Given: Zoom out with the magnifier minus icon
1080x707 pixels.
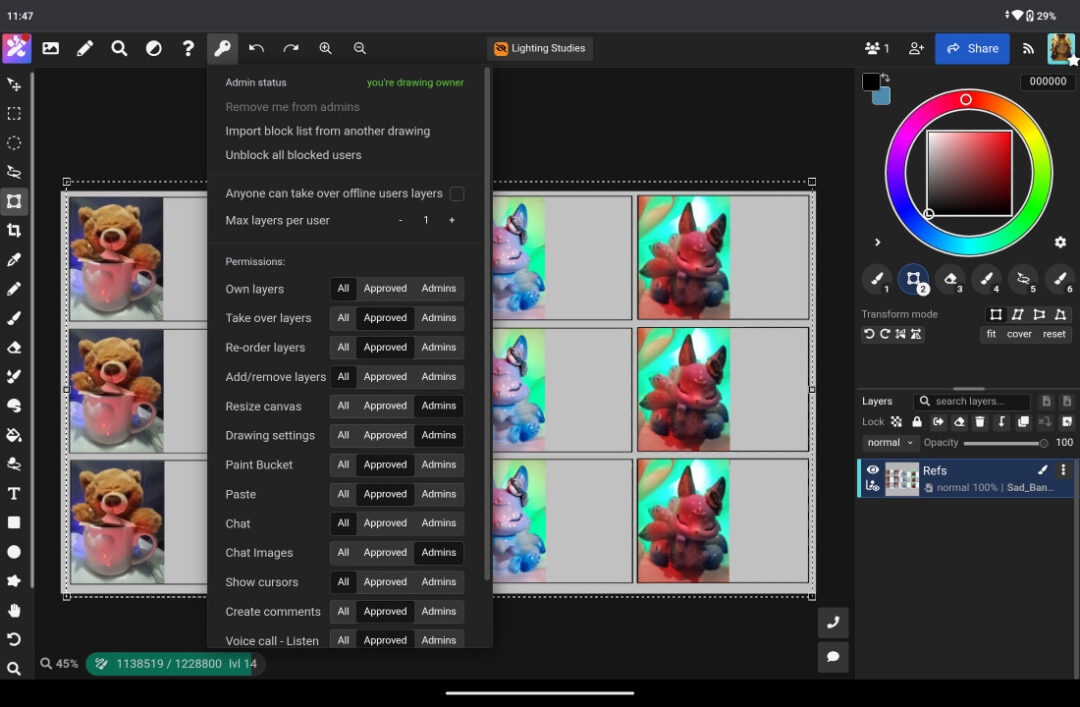Looking at the screenshot, I should tap(360, 48).
